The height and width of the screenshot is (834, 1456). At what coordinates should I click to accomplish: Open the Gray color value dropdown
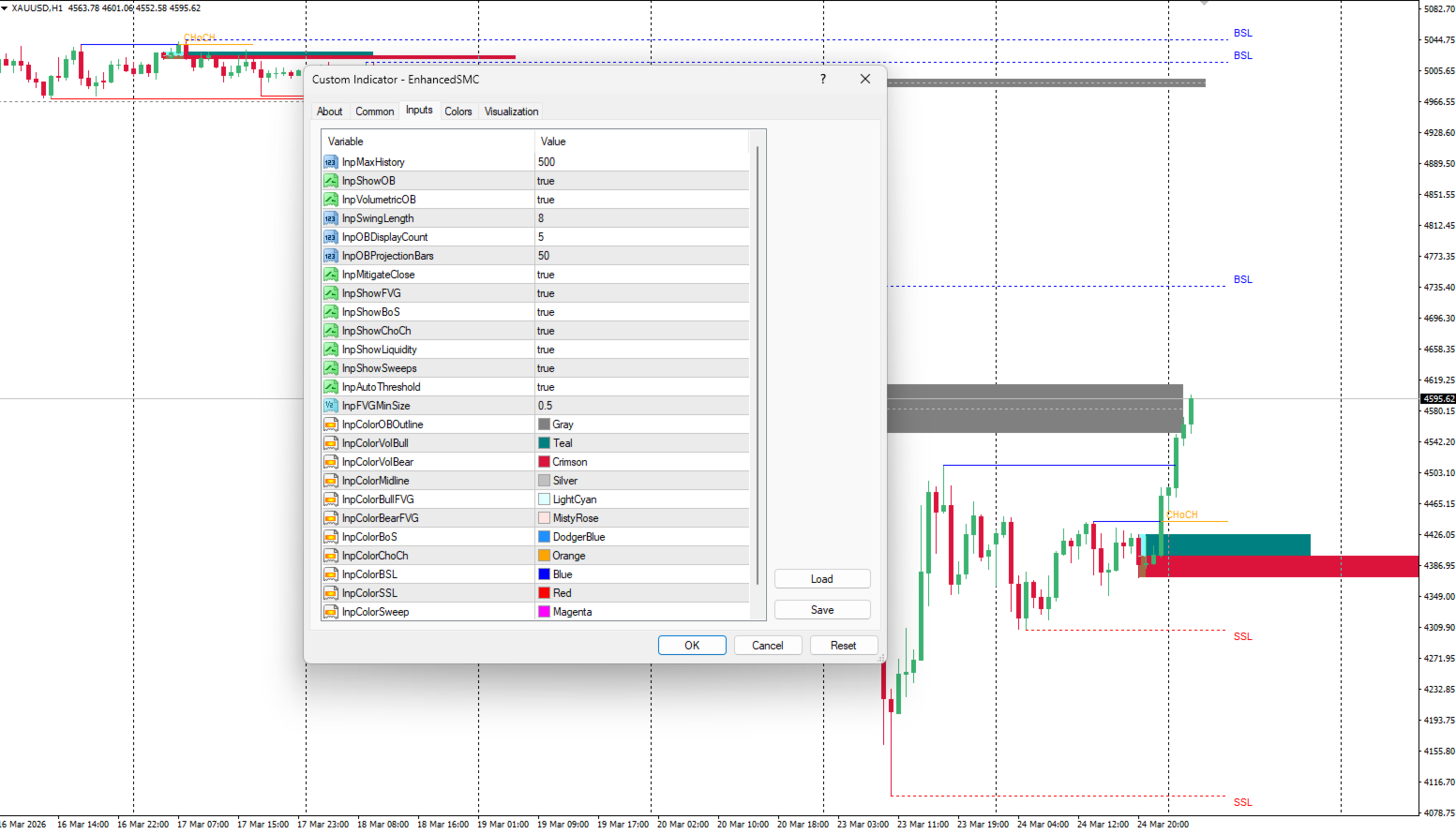(642, 424)
